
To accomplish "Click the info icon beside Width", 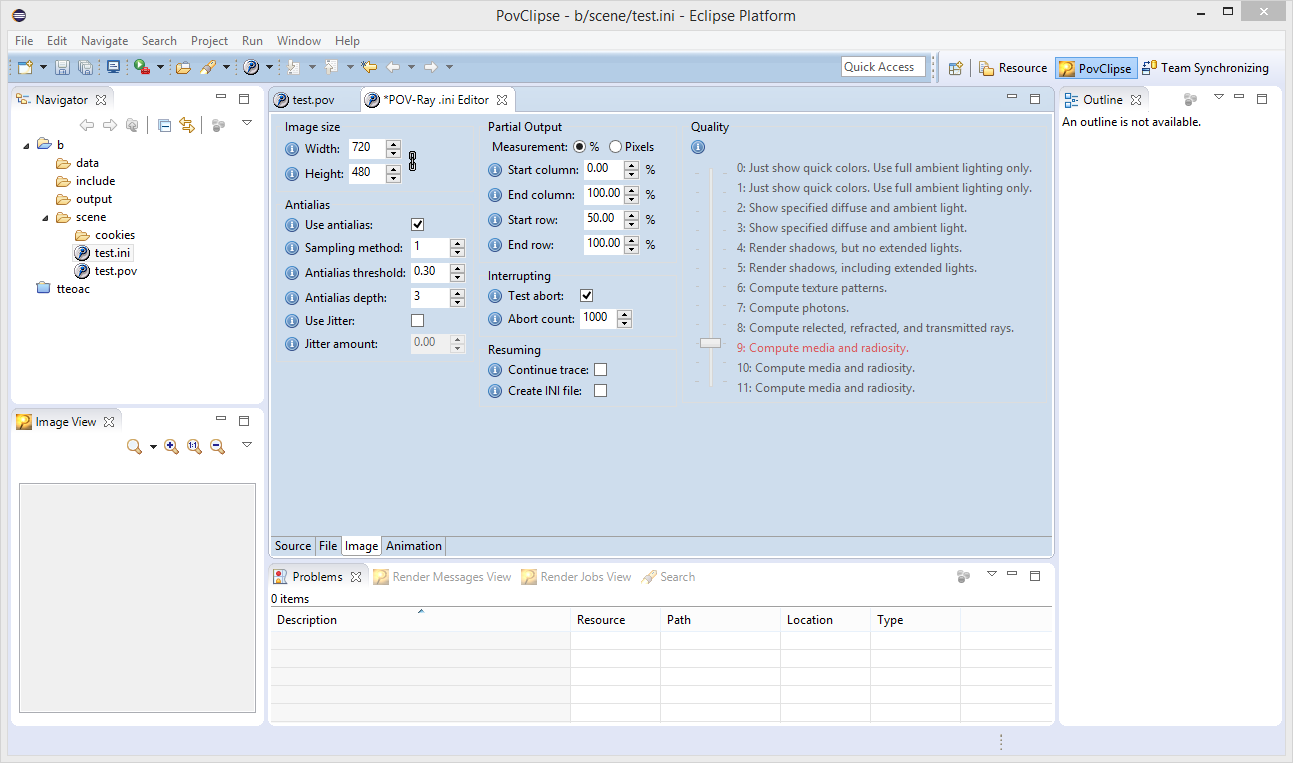I will click(292, 148).
